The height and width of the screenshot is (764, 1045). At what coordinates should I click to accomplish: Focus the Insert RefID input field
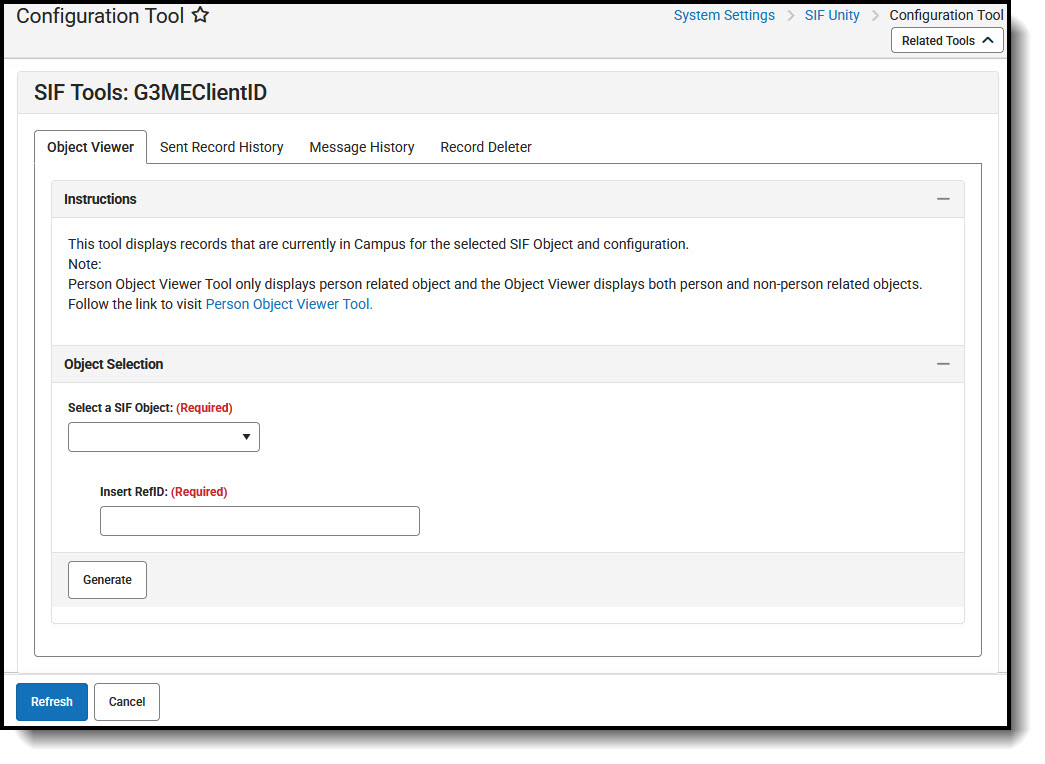(x=259, y=520)
